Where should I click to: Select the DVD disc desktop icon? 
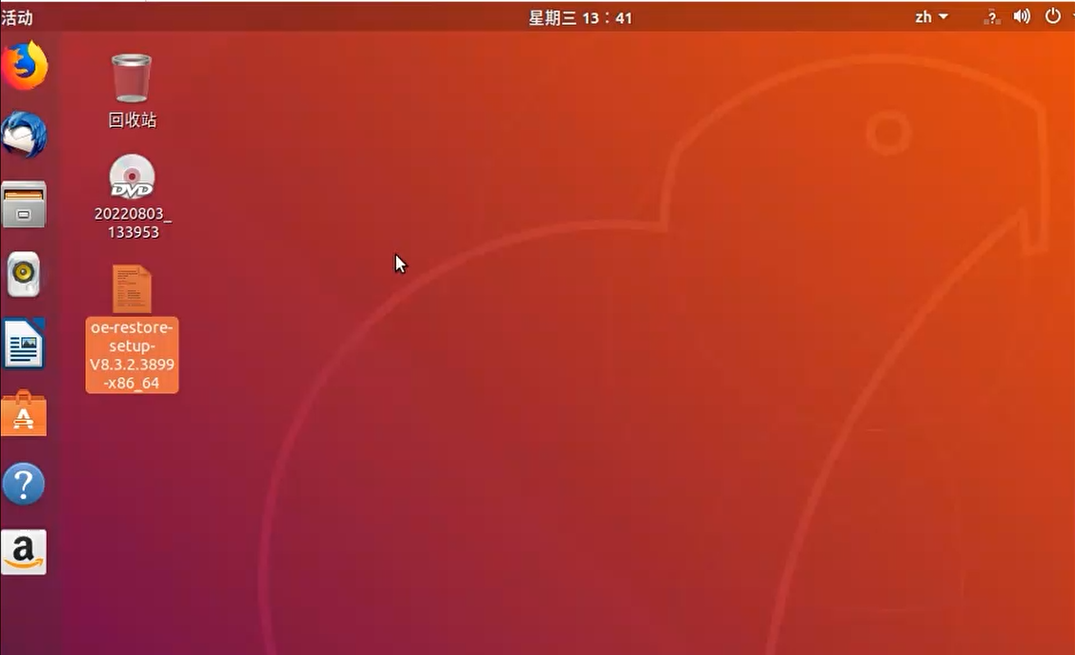[x=132, y=178]
